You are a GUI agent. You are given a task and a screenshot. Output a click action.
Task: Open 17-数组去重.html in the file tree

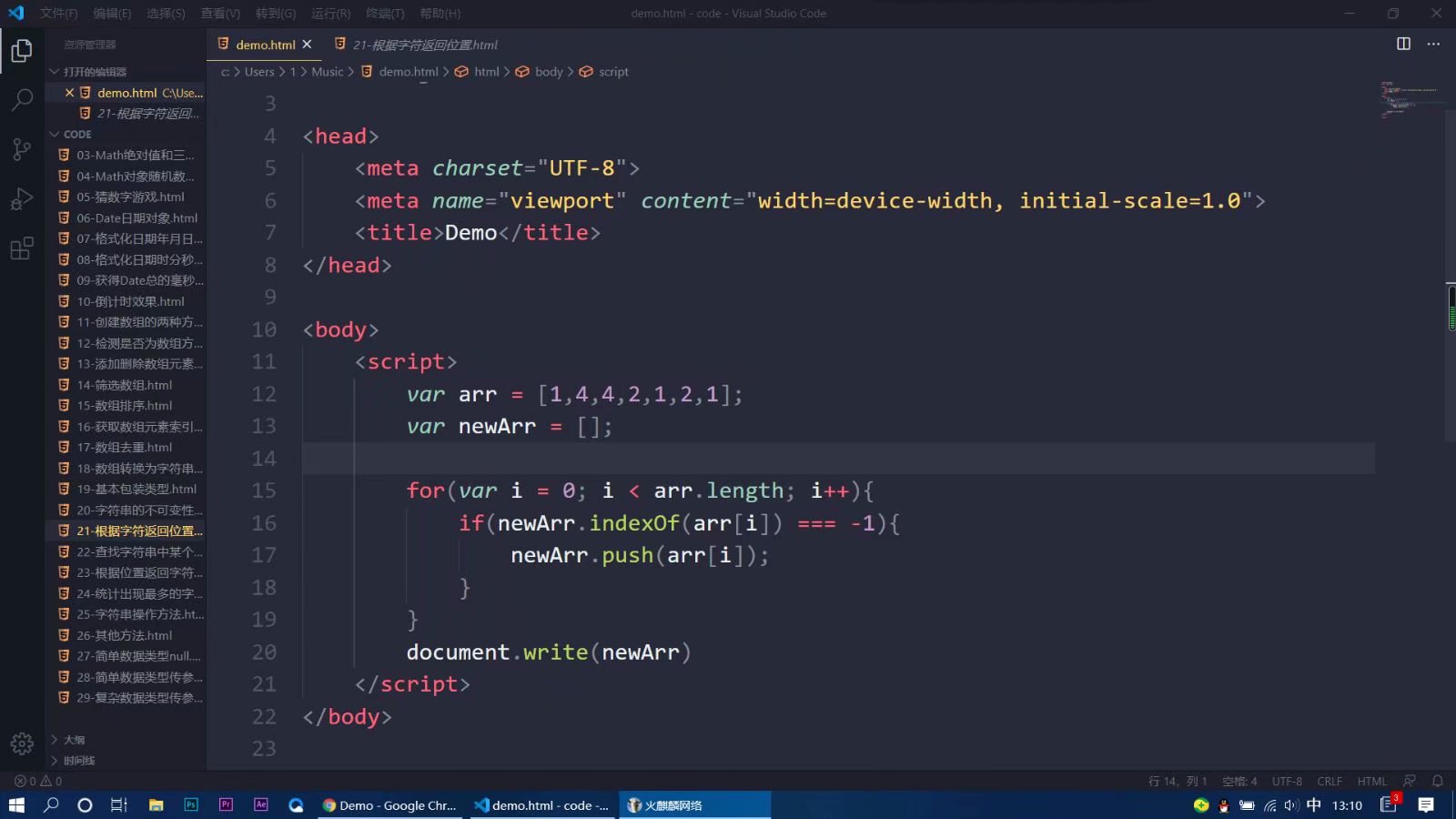pyautogui.click(x=126, y=447)
